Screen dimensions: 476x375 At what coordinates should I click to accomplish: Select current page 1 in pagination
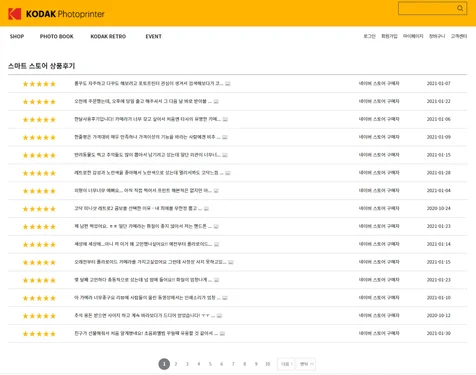[164, 364]
